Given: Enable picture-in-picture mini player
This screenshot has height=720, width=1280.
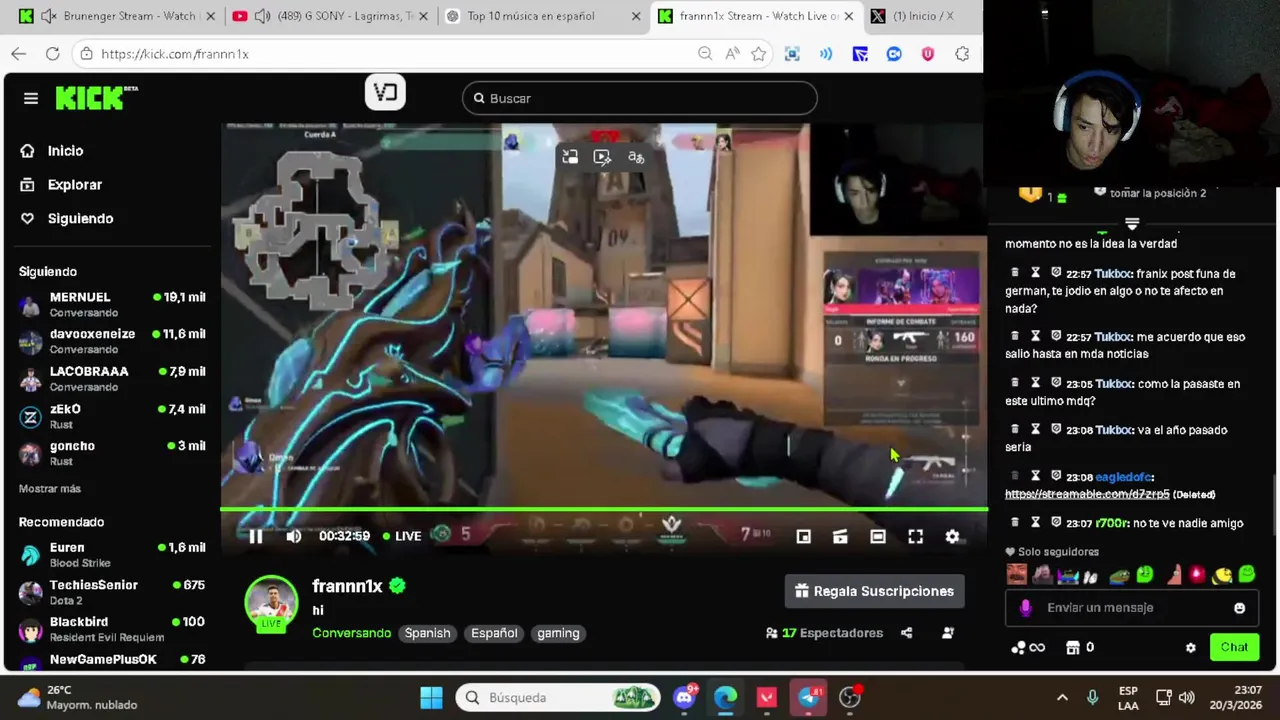Looking at the screenshot, I should coord(803,537).
